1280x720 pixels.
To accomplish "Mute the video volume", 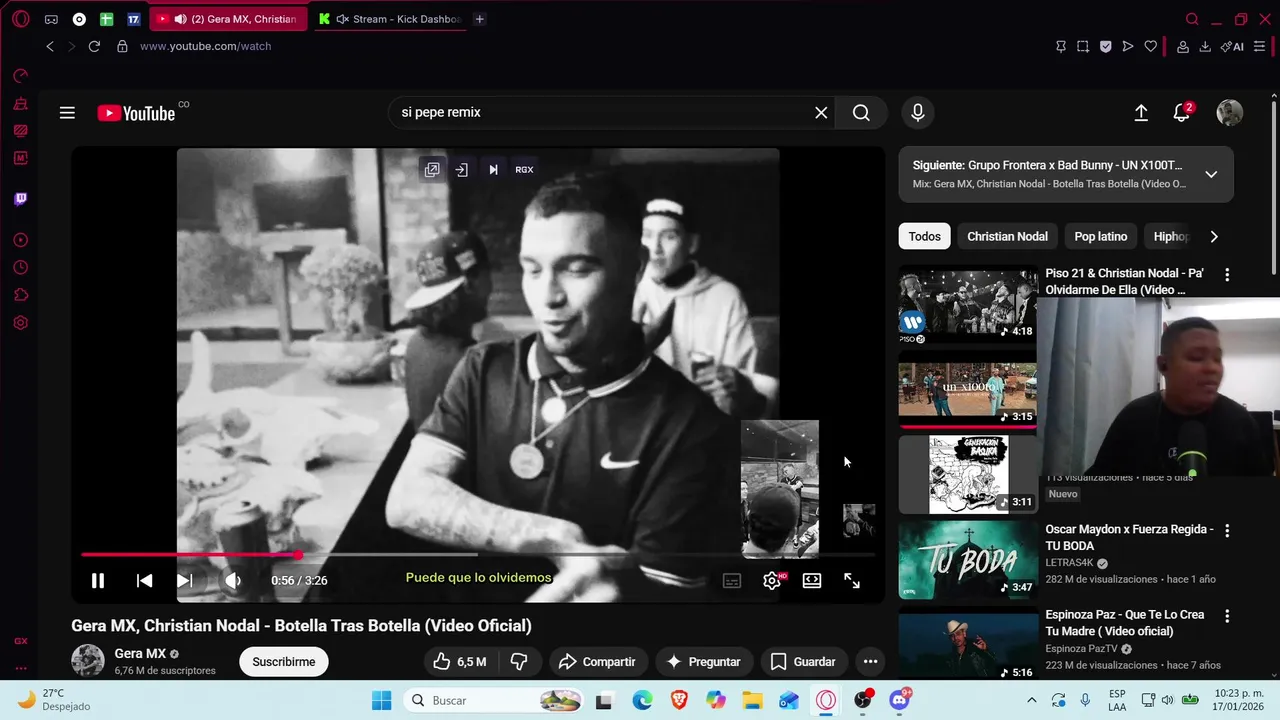I will pos(232,580).
